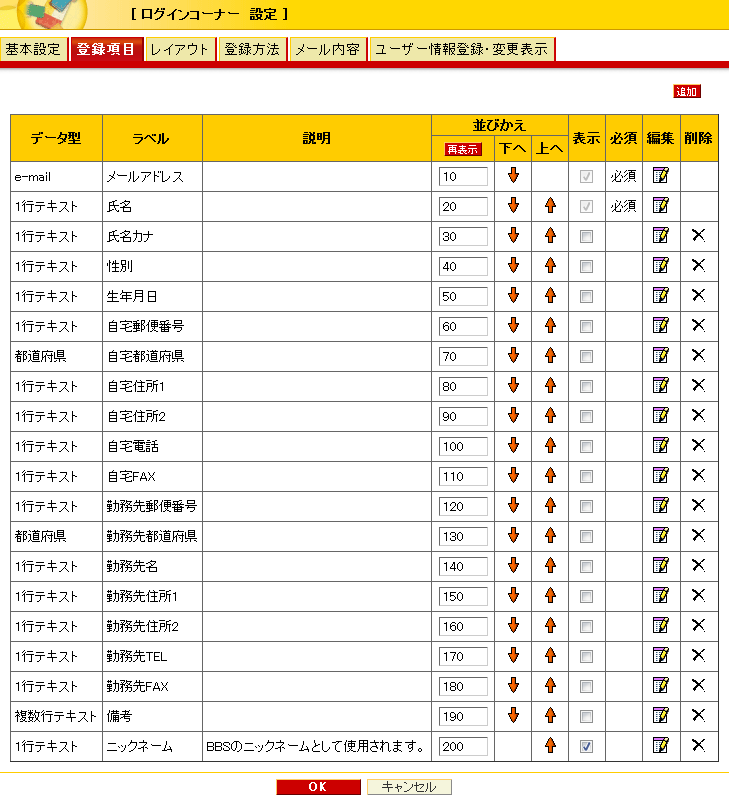Image resolution: width=729 pixels, height=801 pixels.
Task: Move 生年月日 row down
Action: (x=513, y=295)
